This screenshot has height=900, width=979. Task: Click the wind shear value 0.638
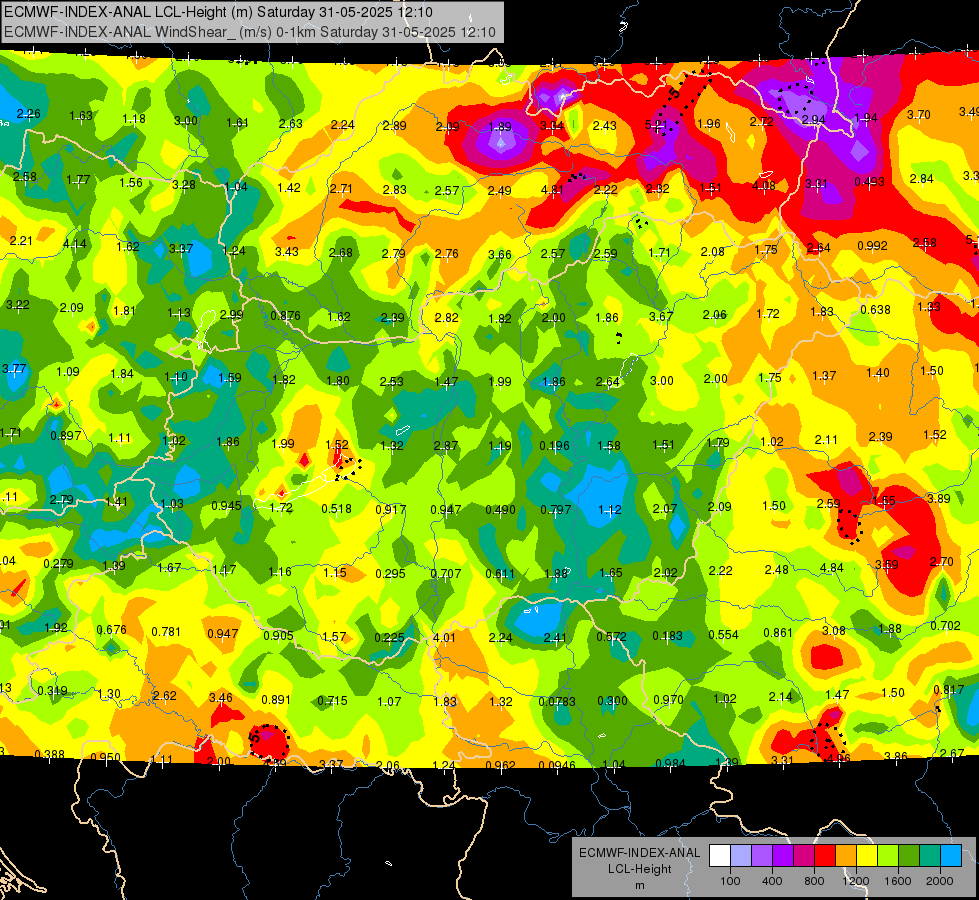pyautogui.click(x=875, y=310)
